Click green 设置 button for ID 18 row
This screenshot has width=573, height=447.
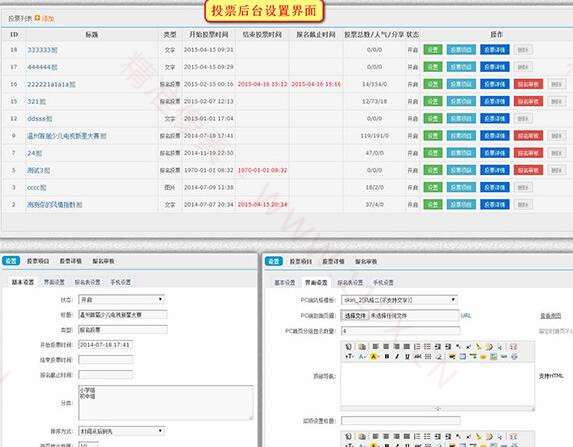click(x=433, y=50)
